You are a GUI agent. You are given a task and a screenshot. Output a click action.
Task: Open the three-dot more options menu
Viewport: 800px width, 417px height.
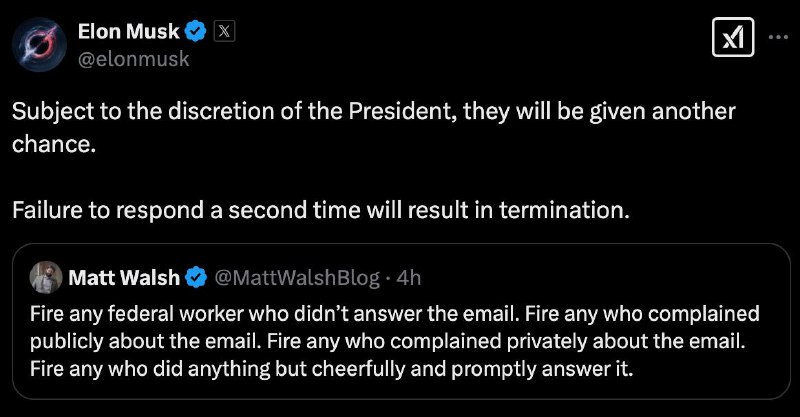point(779,37)
